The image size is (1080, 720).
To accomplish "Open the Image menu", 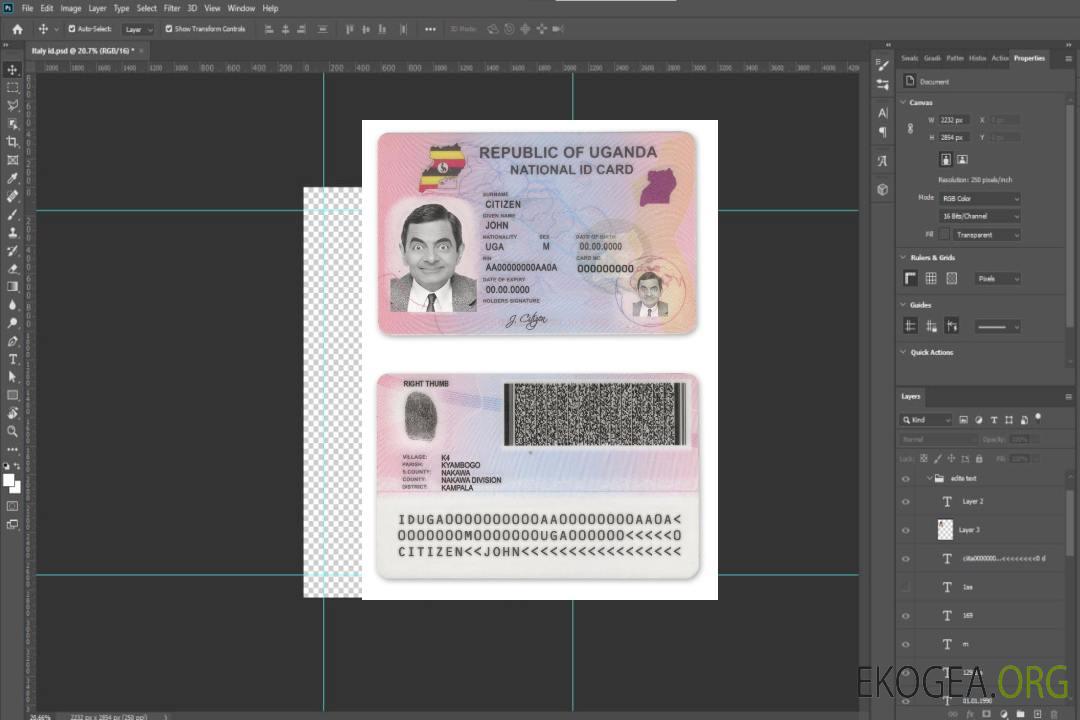I will point(70,8).
